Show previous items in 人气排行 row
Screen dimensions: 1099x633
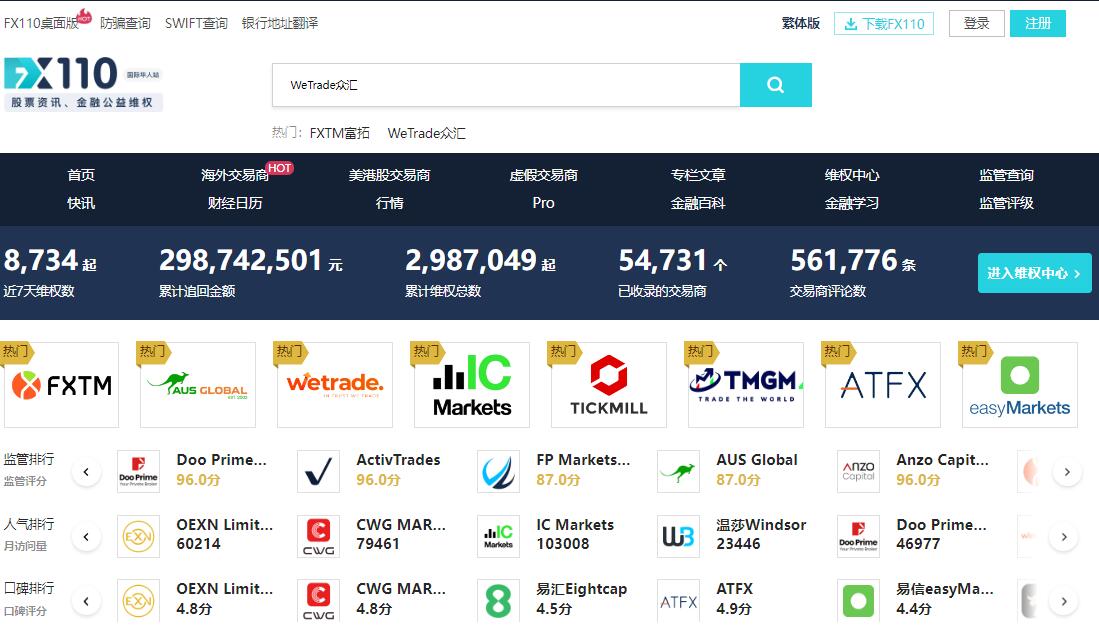[86, 537]
